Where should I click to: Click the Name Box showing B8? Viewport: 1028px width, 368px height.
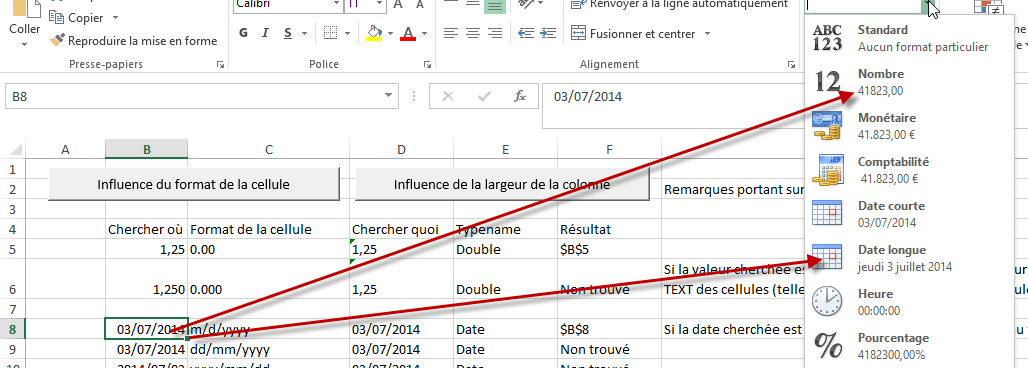pos(194,96)
